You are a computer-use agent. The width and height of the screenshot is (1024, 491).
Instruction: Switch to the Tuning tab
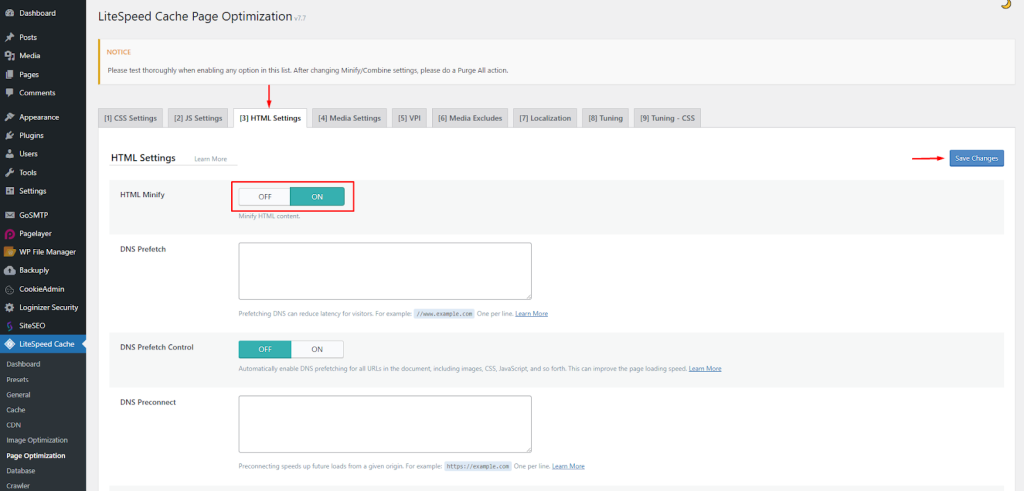(605, 118)
